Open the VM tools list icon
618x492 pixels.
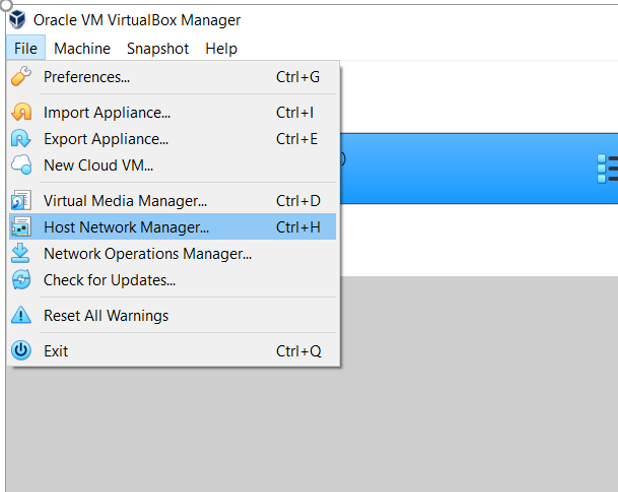[x=607, y=169]
